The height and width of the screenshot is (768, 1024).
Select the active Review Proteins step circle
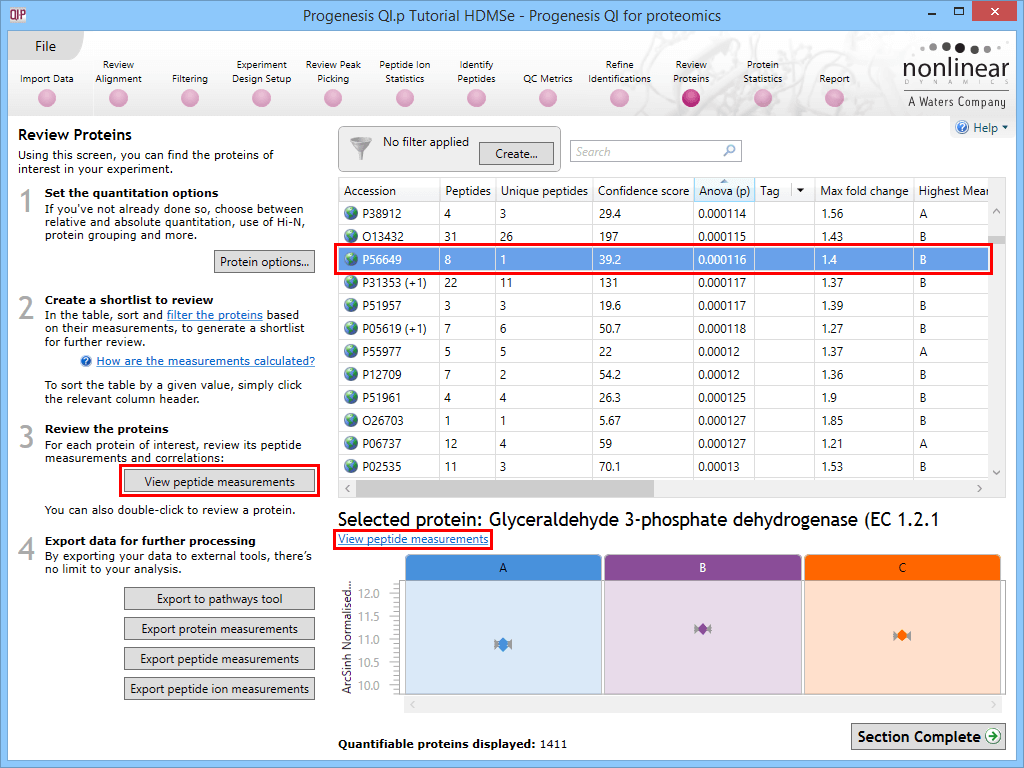pyautogui.click(x=691, y=98)
